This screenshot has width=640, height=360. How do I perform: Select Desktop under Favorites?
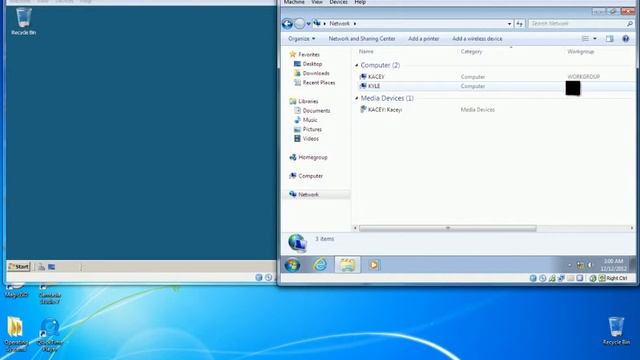(308, 64)
